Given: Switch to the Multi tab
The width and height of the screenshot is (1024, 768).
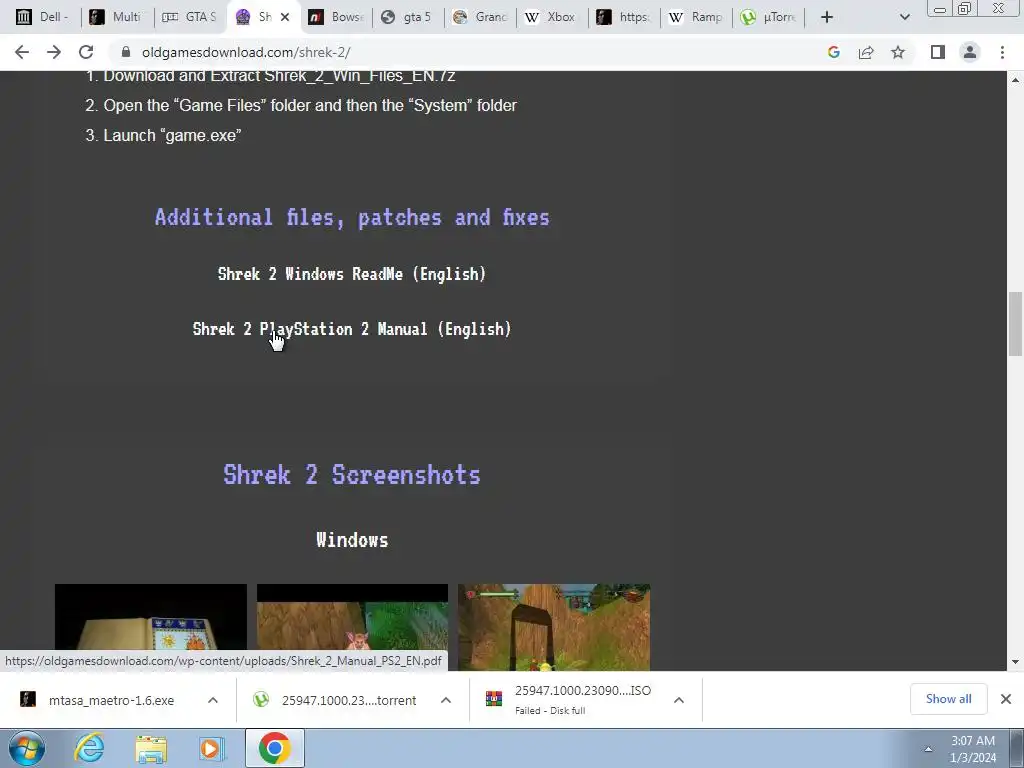Looking at the screenshot, I should click(116, 17).
